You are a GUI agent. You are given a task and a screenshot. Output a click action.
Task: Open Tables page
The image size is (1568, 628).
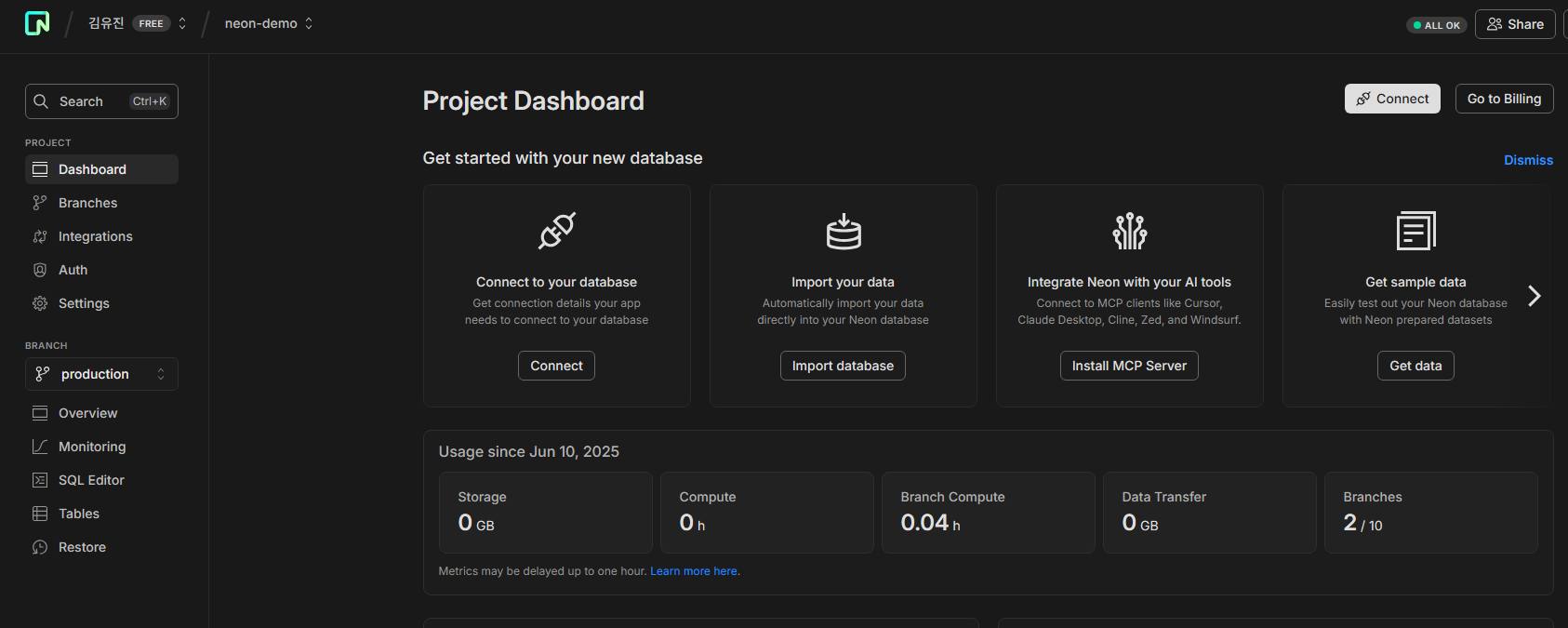click(x=101, y=514)
